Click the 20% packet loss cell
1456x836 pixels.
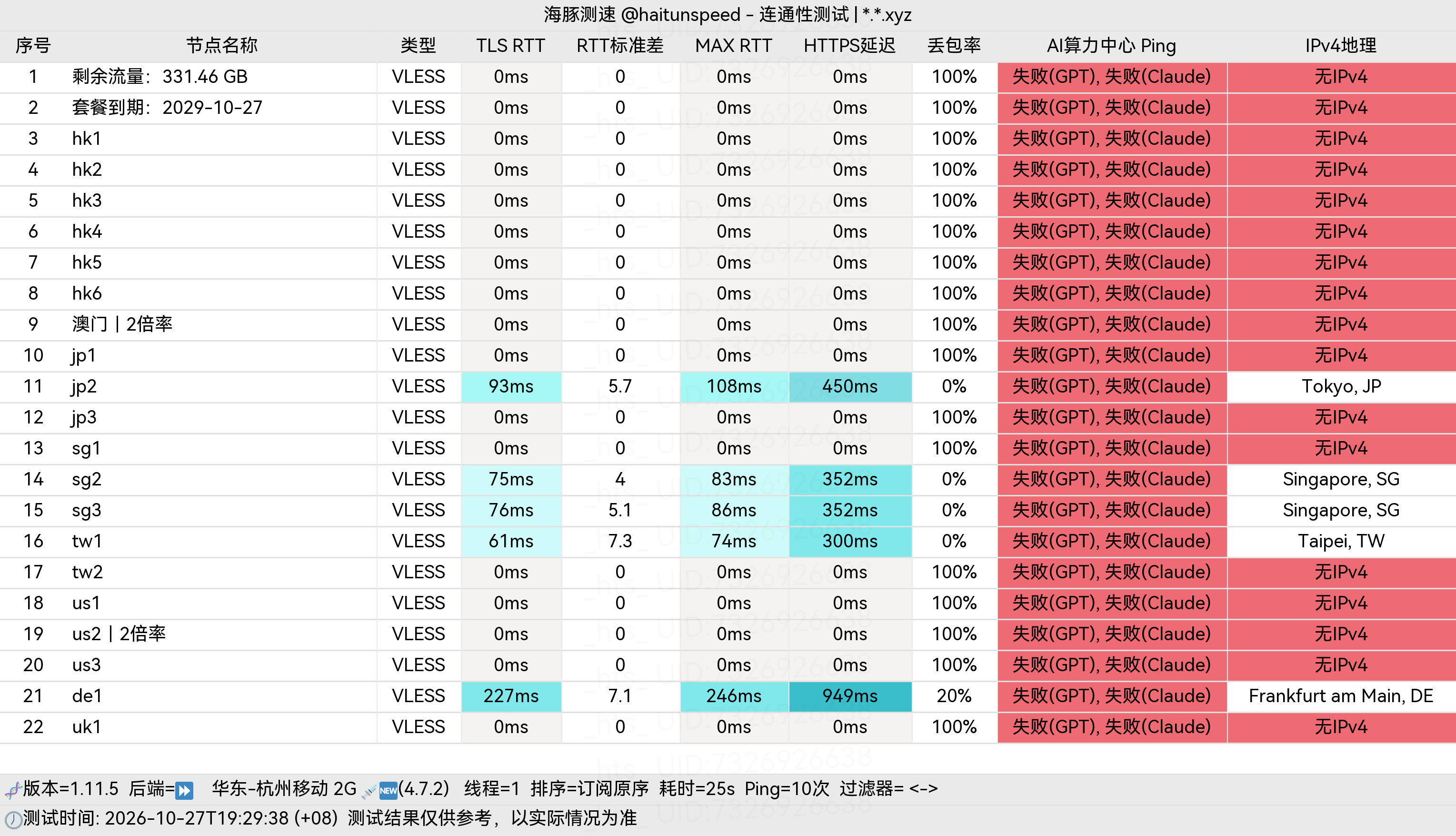coord(954,696)
